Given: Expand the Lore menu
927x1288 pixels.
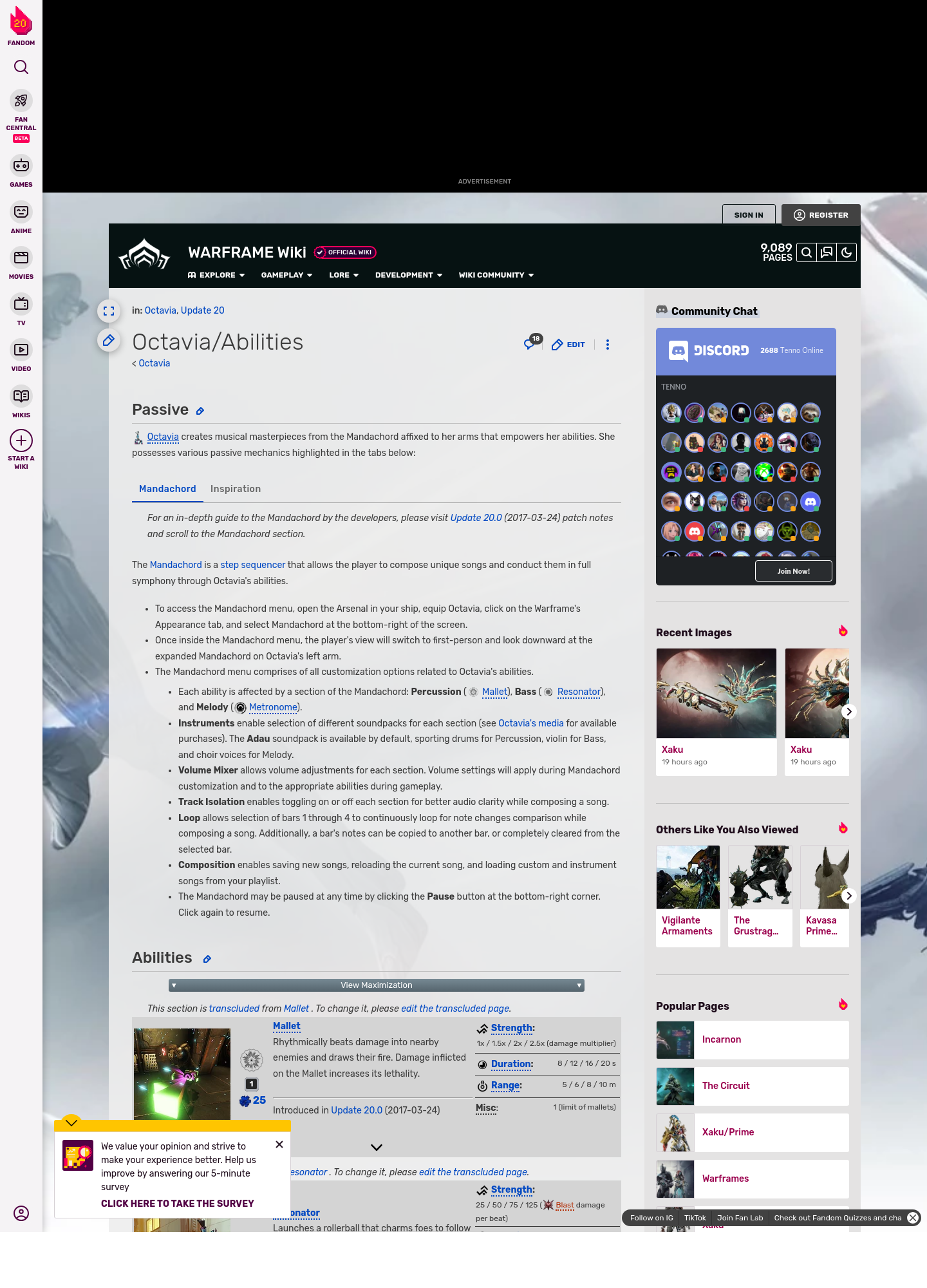Looking at the screenshot, I should (344, 275).
